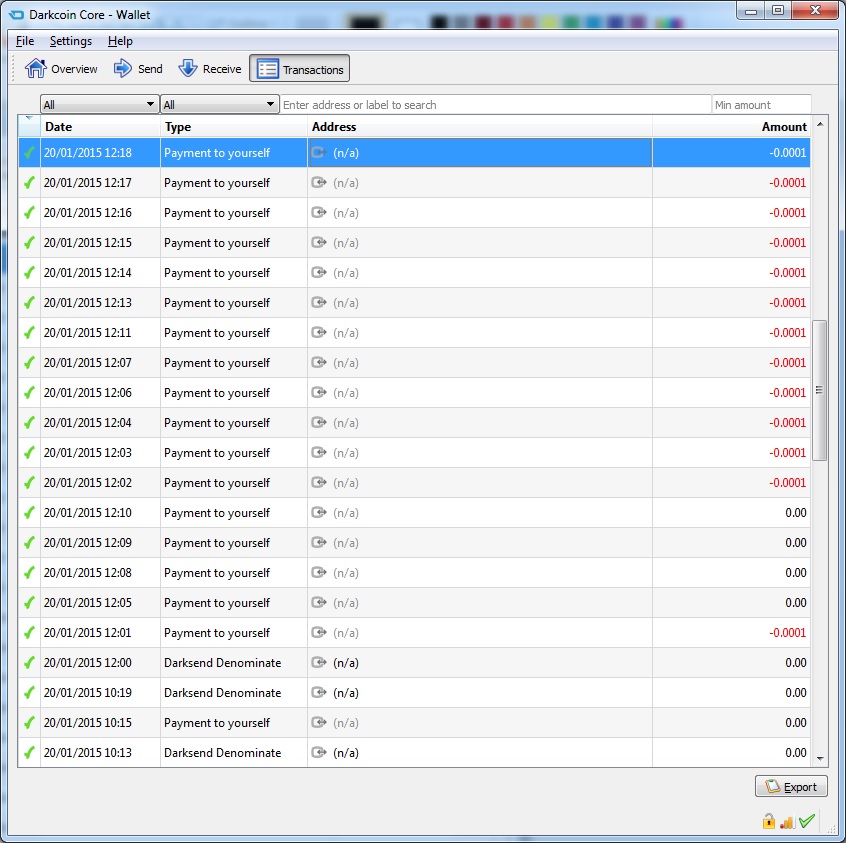Image resolution: width=846 pixels, height=843 pixels.
Task: Click the confirmed checkmark for 12:15 transaction
Action: pyautogui.click(x=30, y=243)
